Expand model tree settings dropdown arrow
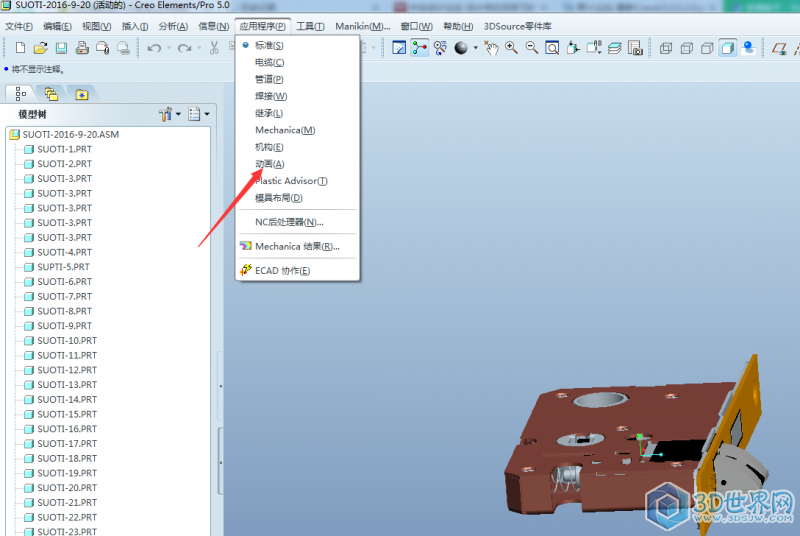This screenshot has width=800, height=536. (x=178, y=114)
